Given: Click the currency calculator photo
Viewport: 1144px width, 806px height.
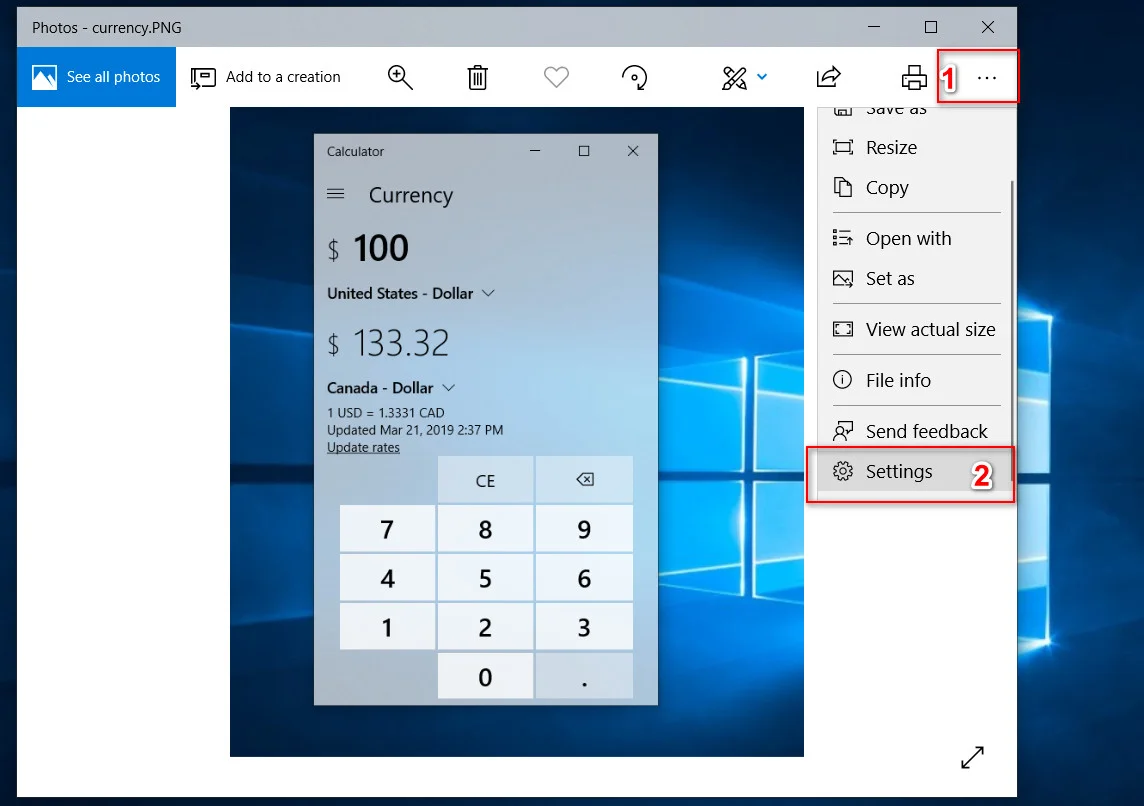Looking at the screenshot, I should coord(517,432).
